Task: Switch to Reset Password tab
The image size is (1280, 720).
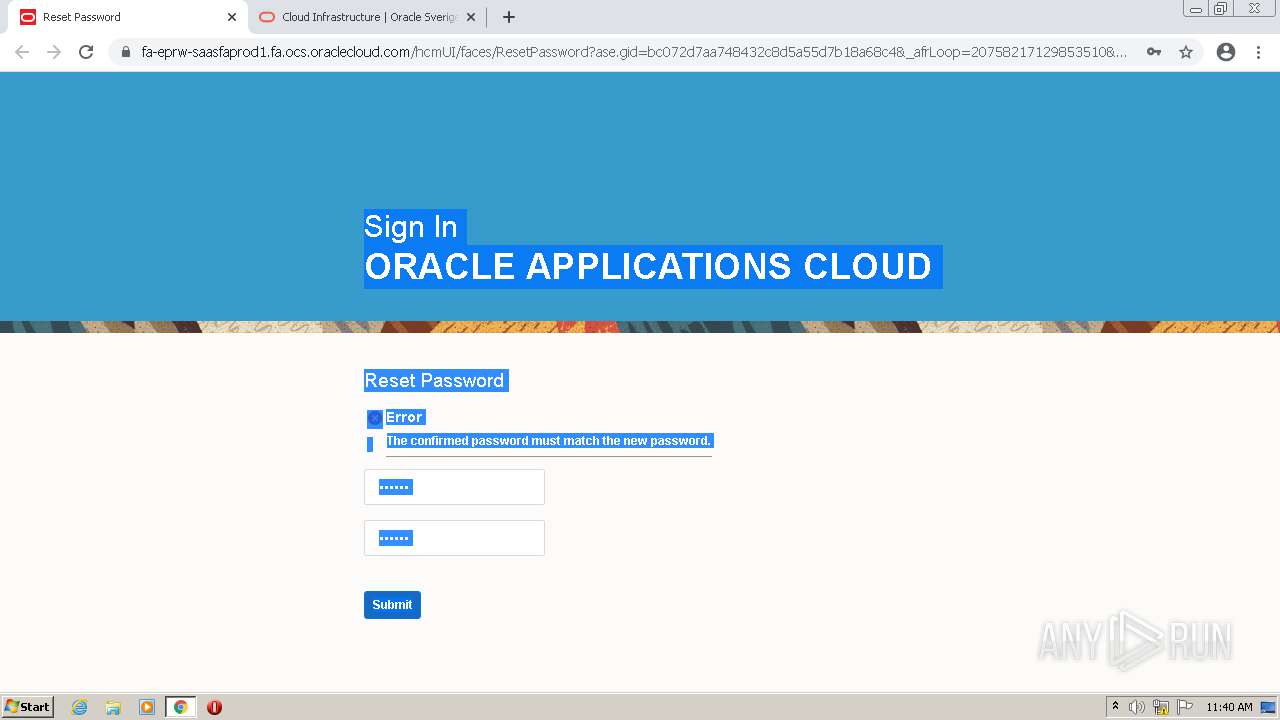Action: click(125, 17)
